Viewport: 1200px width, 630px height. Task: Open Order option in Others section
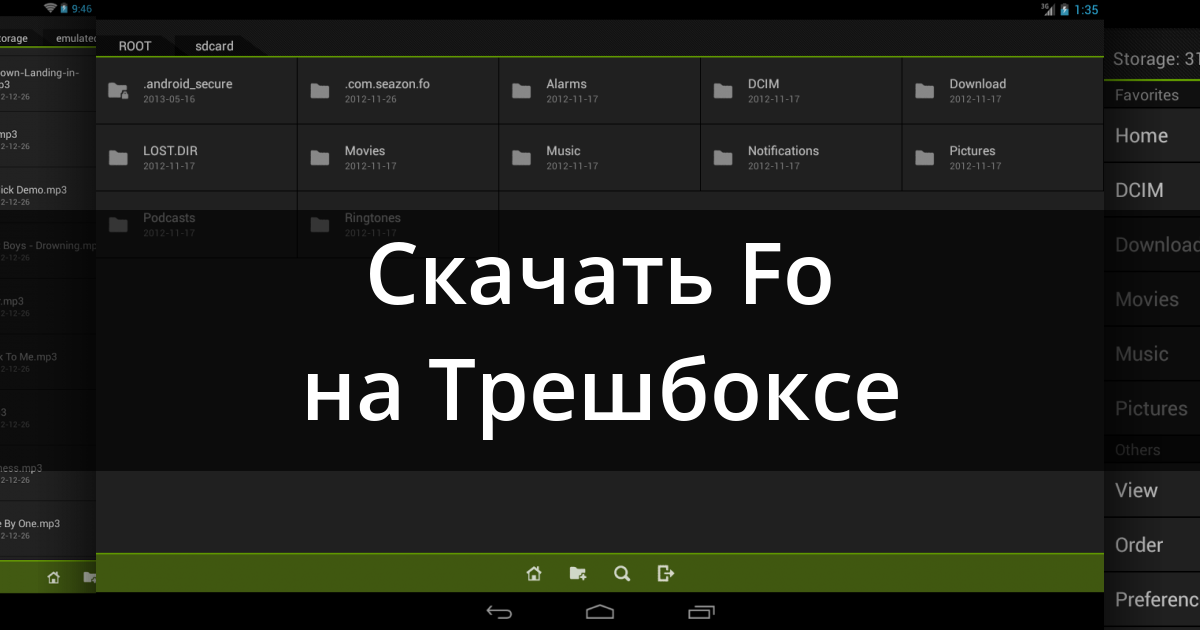[1152, 545]
